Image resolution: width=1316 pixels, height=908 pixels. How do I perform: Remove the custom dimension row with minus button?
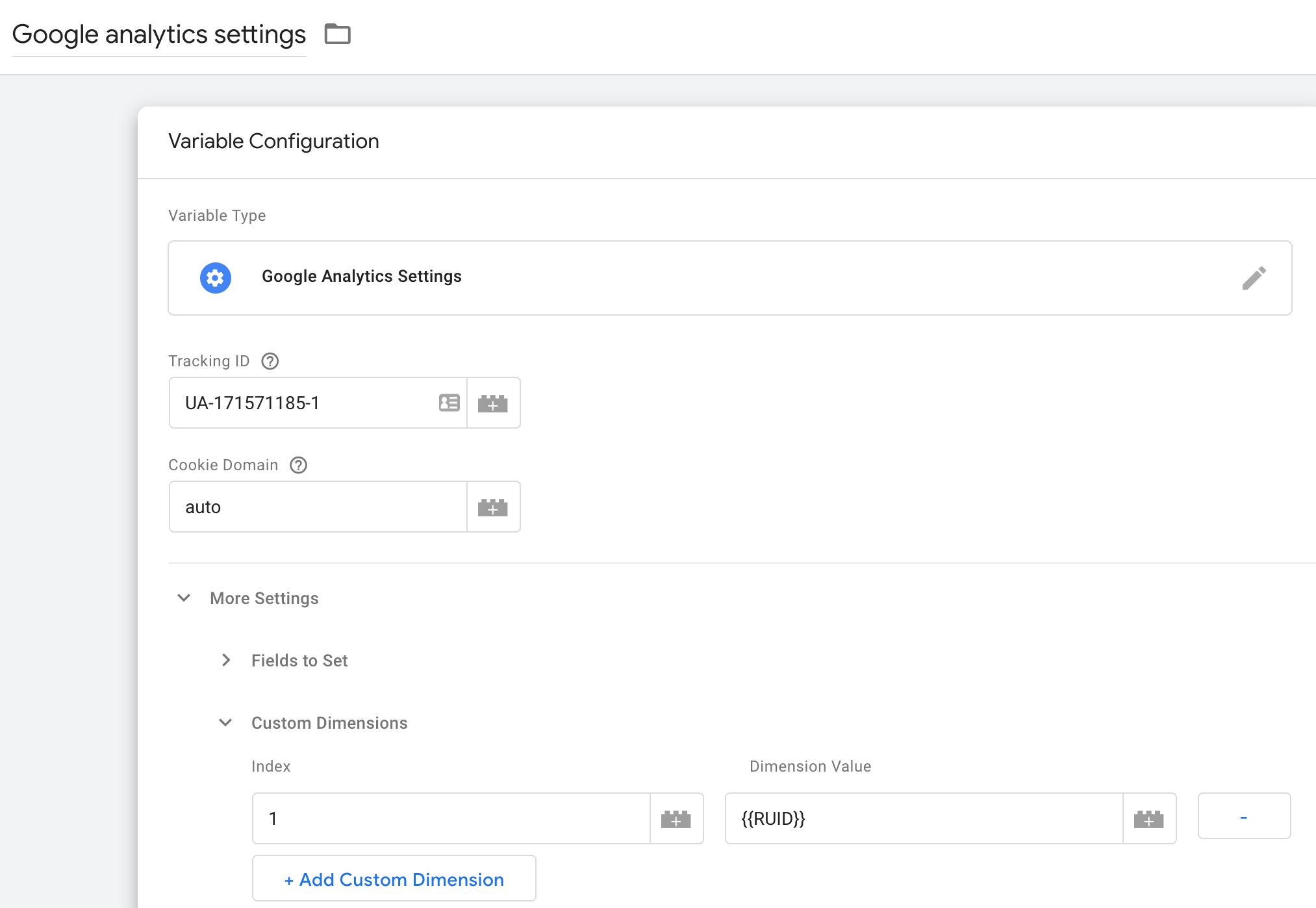(1244, 816)
